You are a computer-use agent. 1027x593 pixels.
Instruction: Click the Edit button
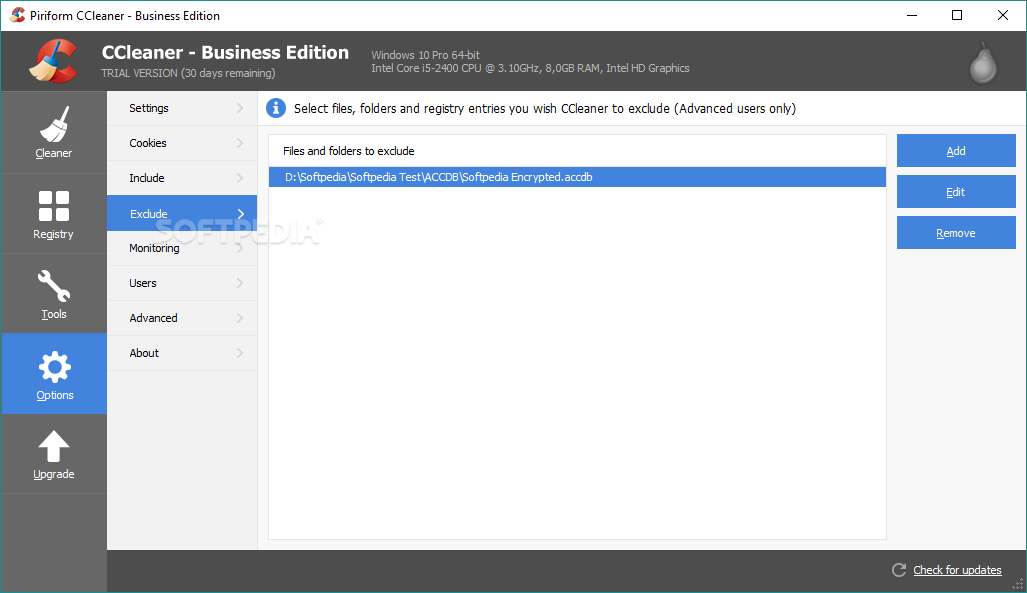tap(956, 192)
